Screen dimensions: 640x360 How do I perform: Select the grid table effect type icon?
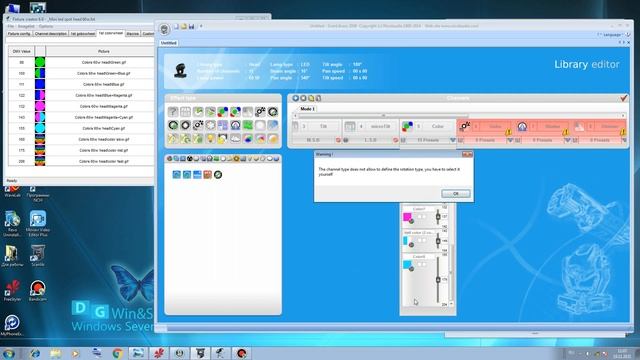click(185, 111)
